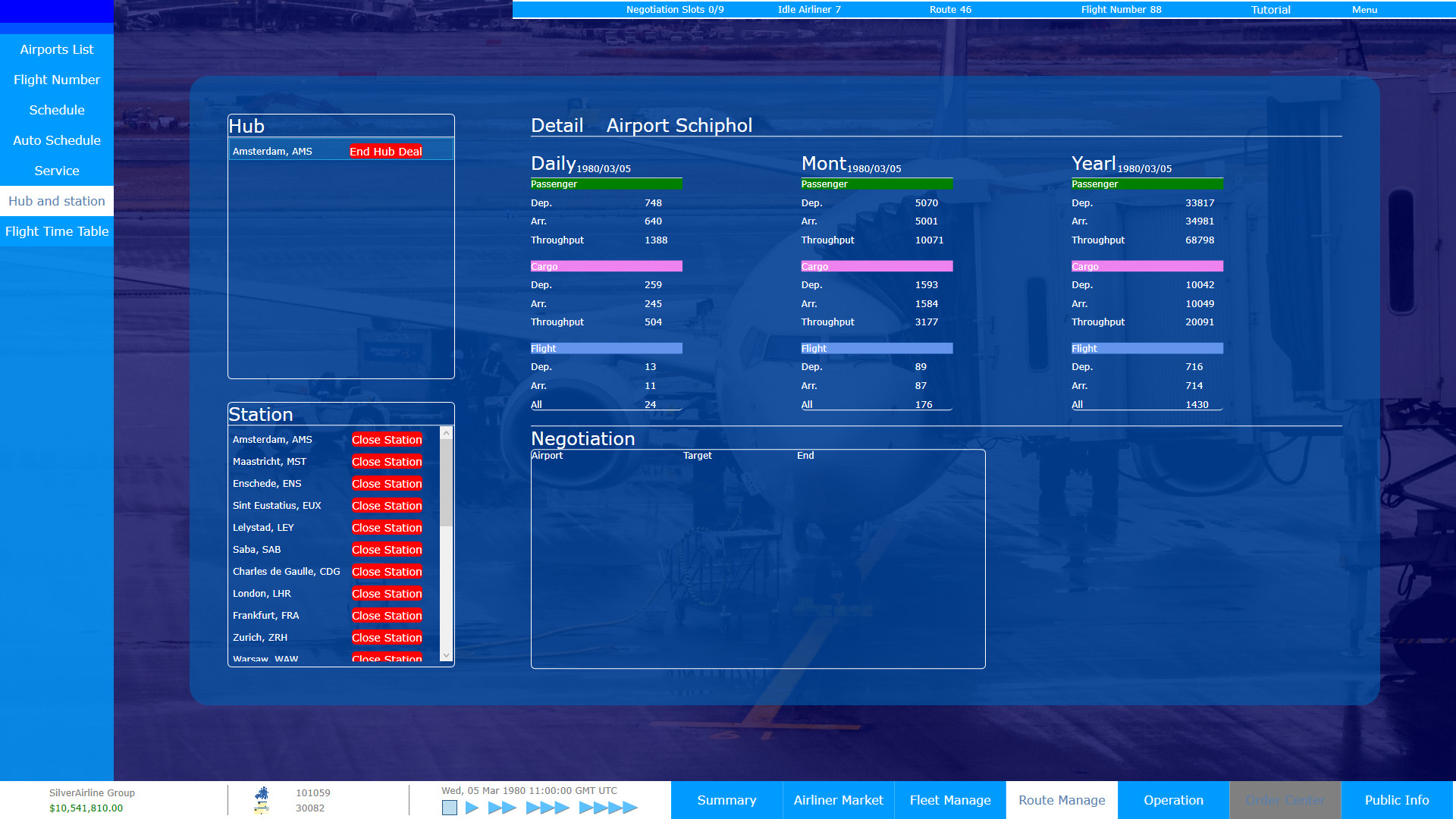The height and width of the screenshot is (819, 1456).
Task: Open the Operation tab
Action: pos(1173,800)
